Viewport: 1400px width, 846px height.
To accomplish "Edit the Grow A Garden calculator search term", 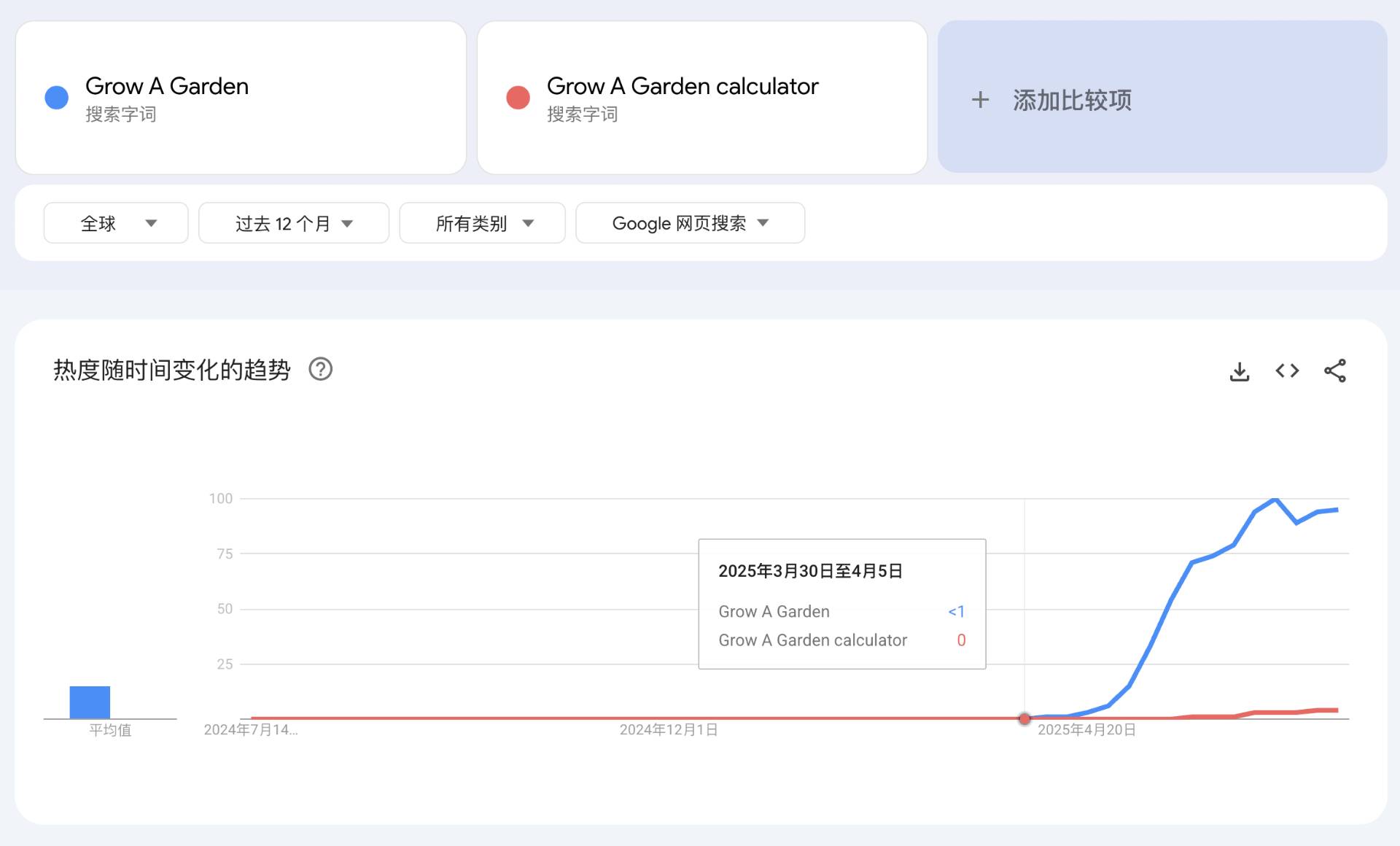I will coord(702,98).
